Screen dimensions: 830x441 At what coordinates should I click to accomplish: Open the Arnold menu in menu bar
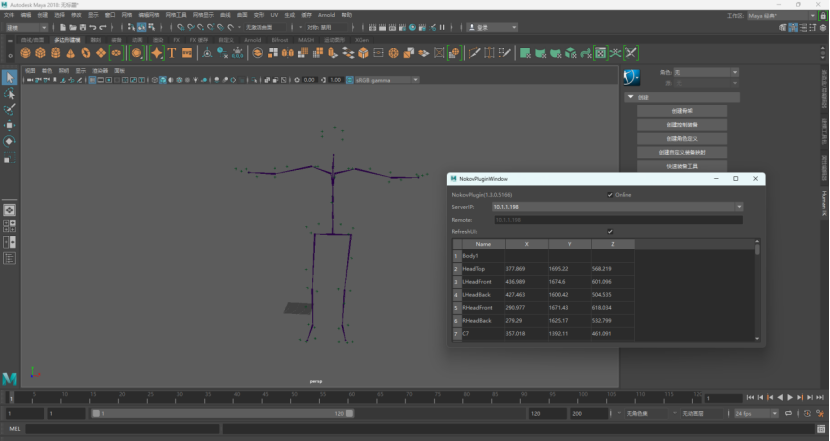pos(326,15)
